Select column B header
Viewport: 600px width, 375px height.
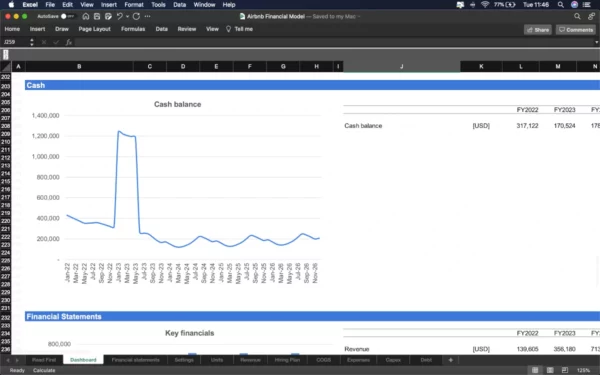[79, 67]
